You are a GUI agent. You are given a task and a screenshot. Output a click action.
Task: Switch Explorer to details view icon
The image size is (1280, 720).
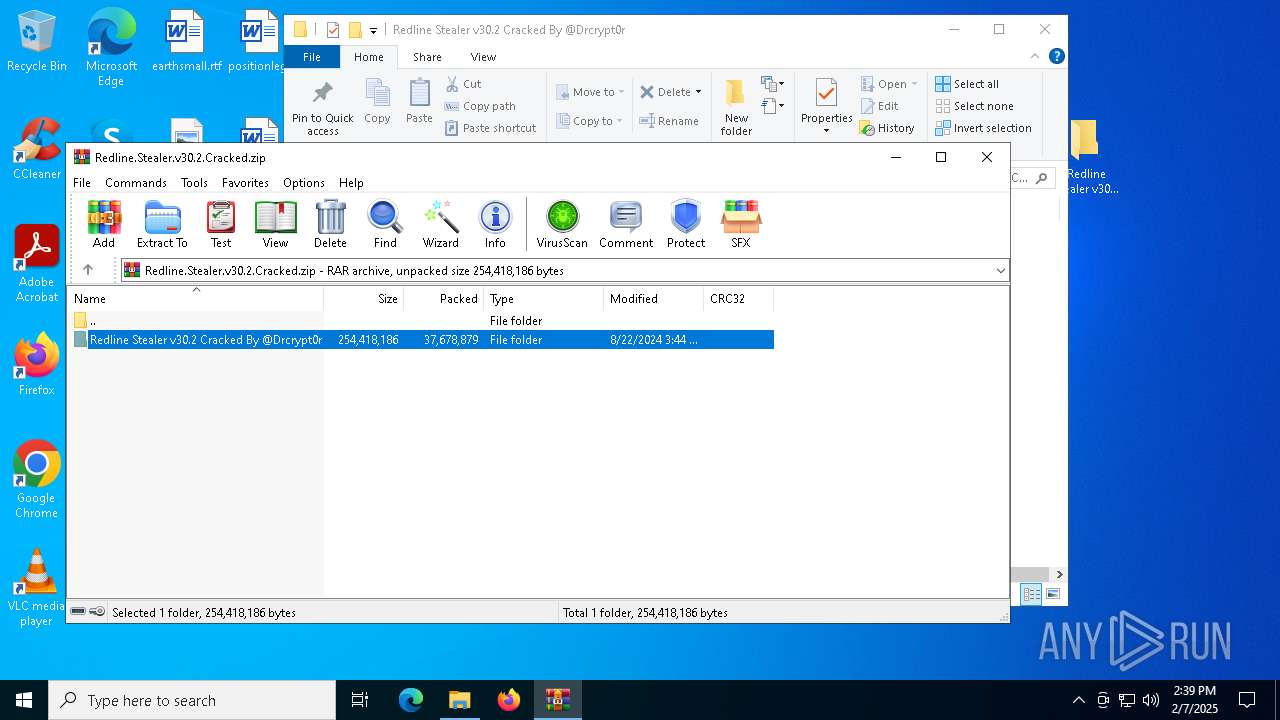1030,594
